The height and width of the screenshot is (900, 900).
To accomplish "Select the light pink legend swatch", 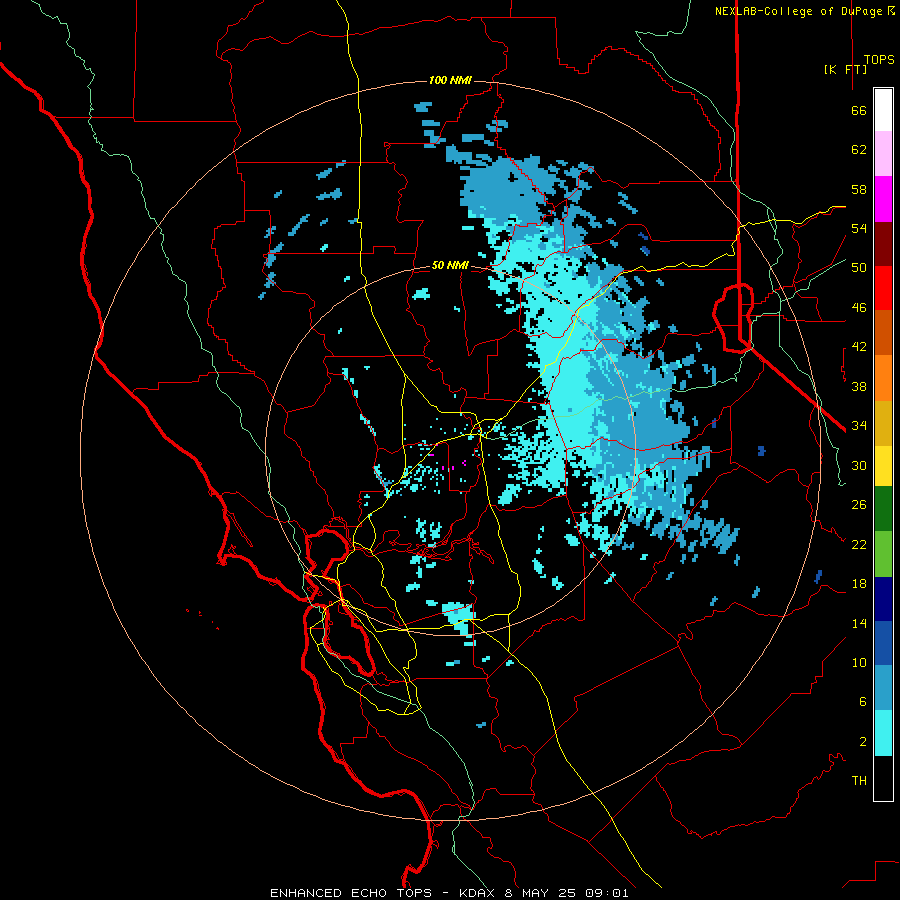I will click(x=883, y=154).
